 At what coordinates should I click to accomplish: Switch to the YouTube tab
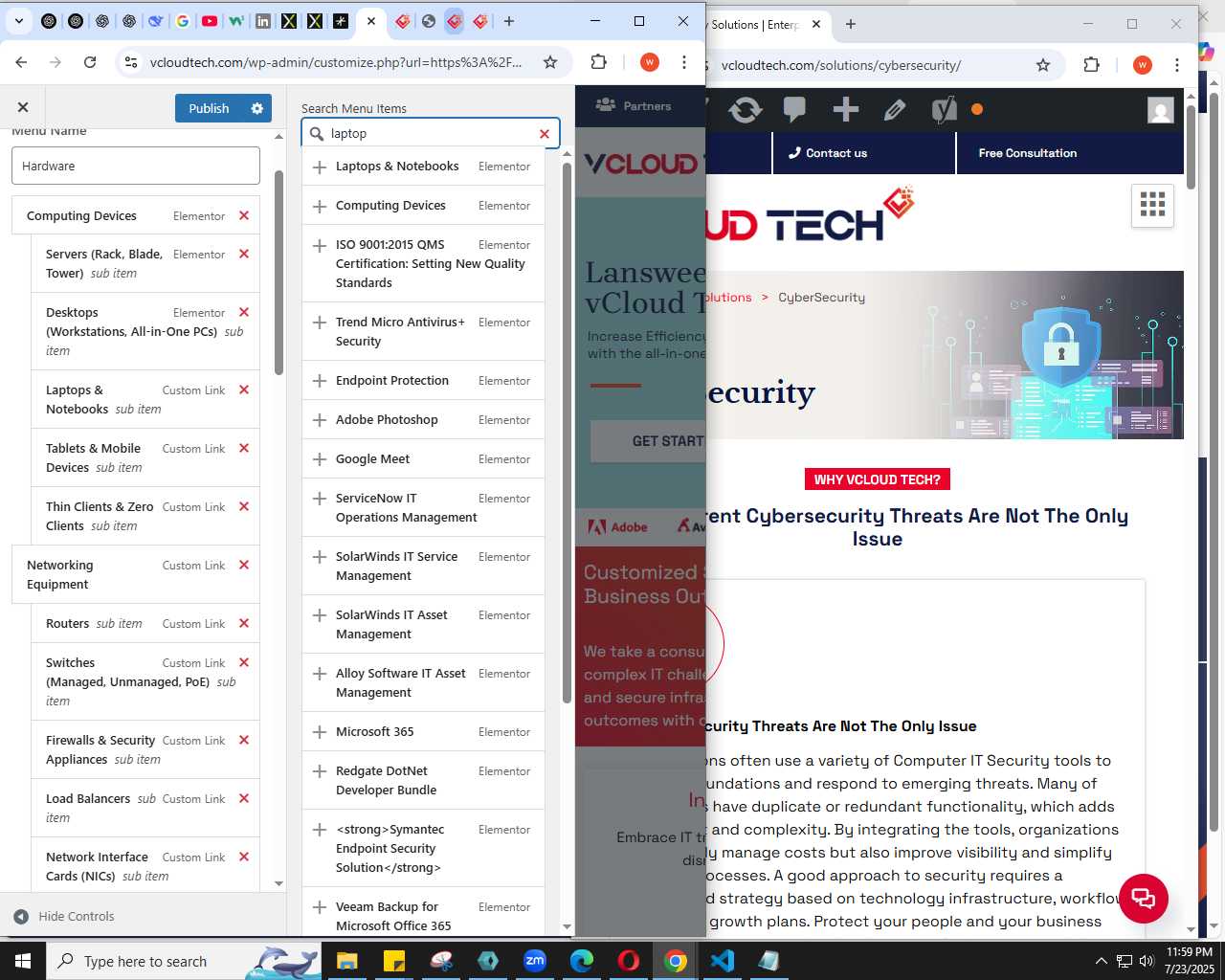[210, 20]
